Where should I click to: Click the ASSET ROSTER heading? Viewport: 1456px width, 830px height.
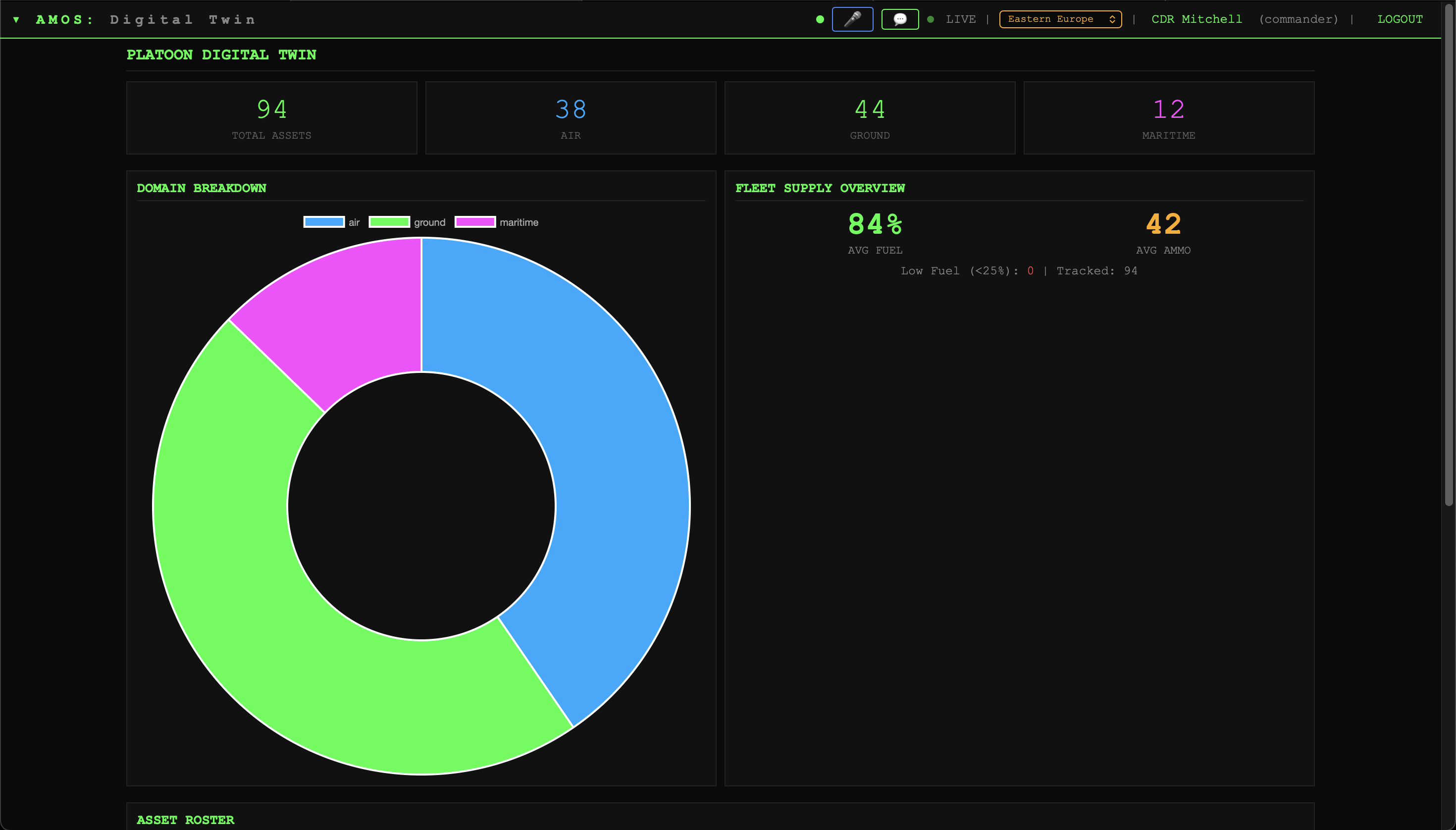[185, 820]
